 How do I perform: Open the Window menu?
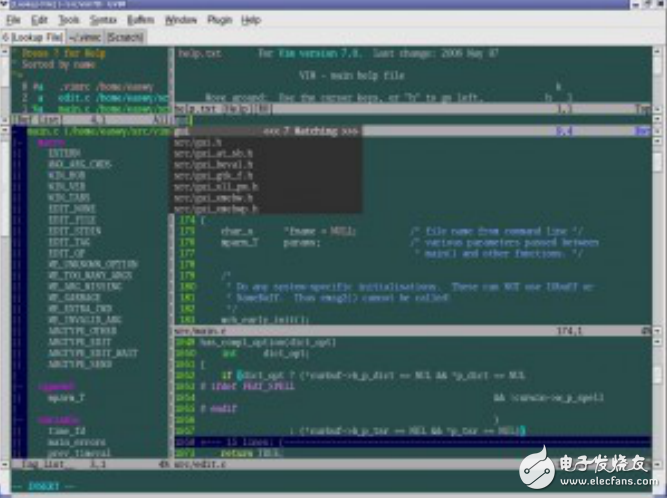(x=181, y=19)
